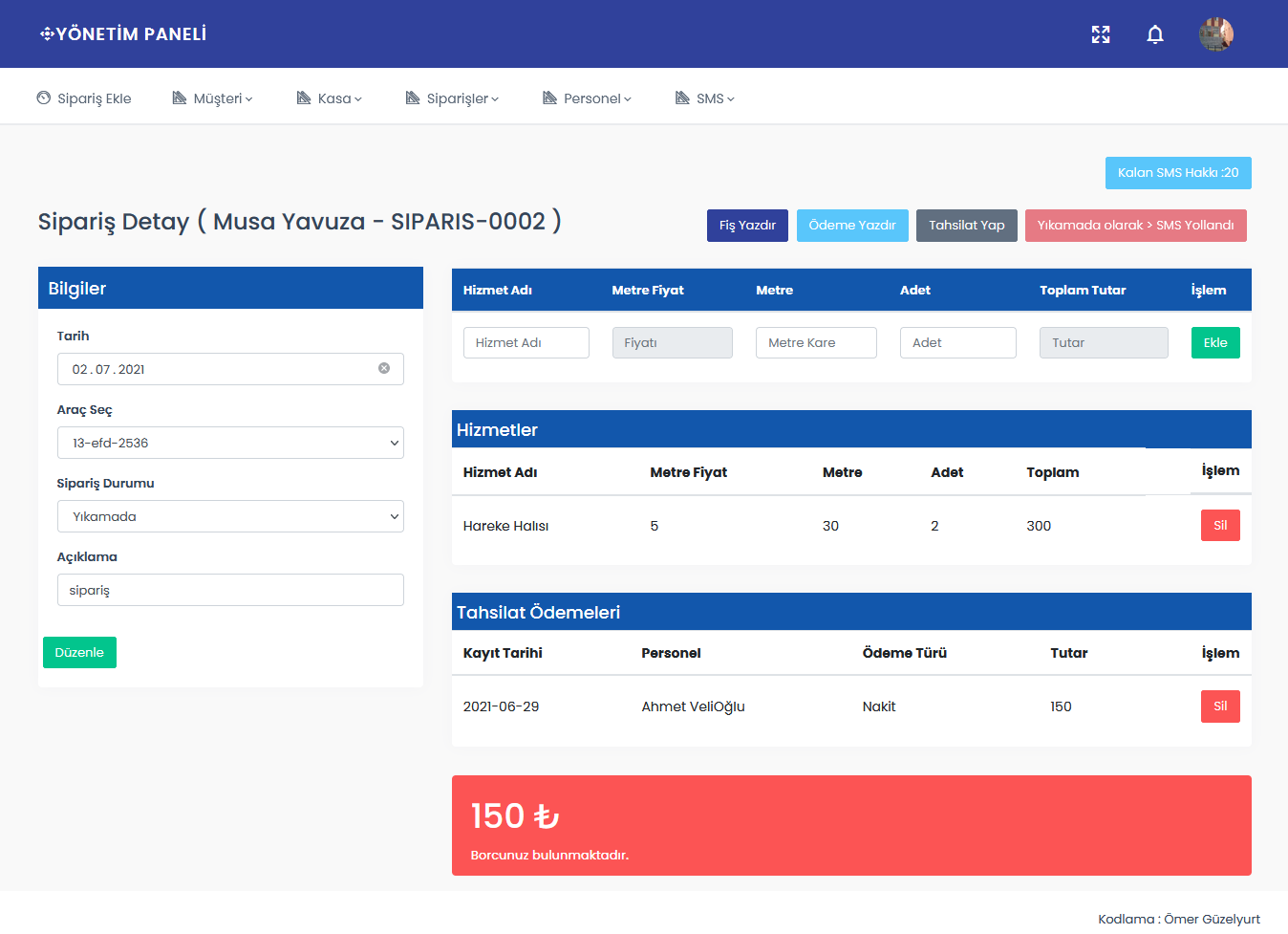The height and width of the screenshot is (934, 1288).
Task: Open Sipariş Ekle from the nav bar
Action: [84, 98]
